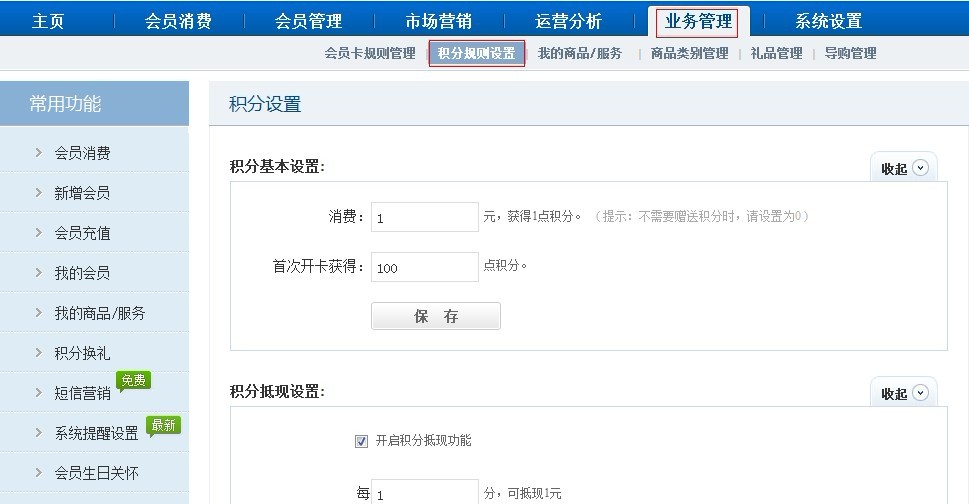Collapse the 积分抵现设置 section with 收起

coord(904,394)
